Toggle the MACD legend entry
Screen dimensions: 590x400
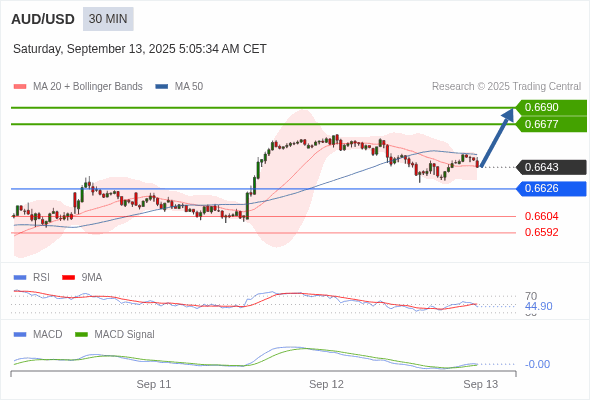tap(38, 334)
